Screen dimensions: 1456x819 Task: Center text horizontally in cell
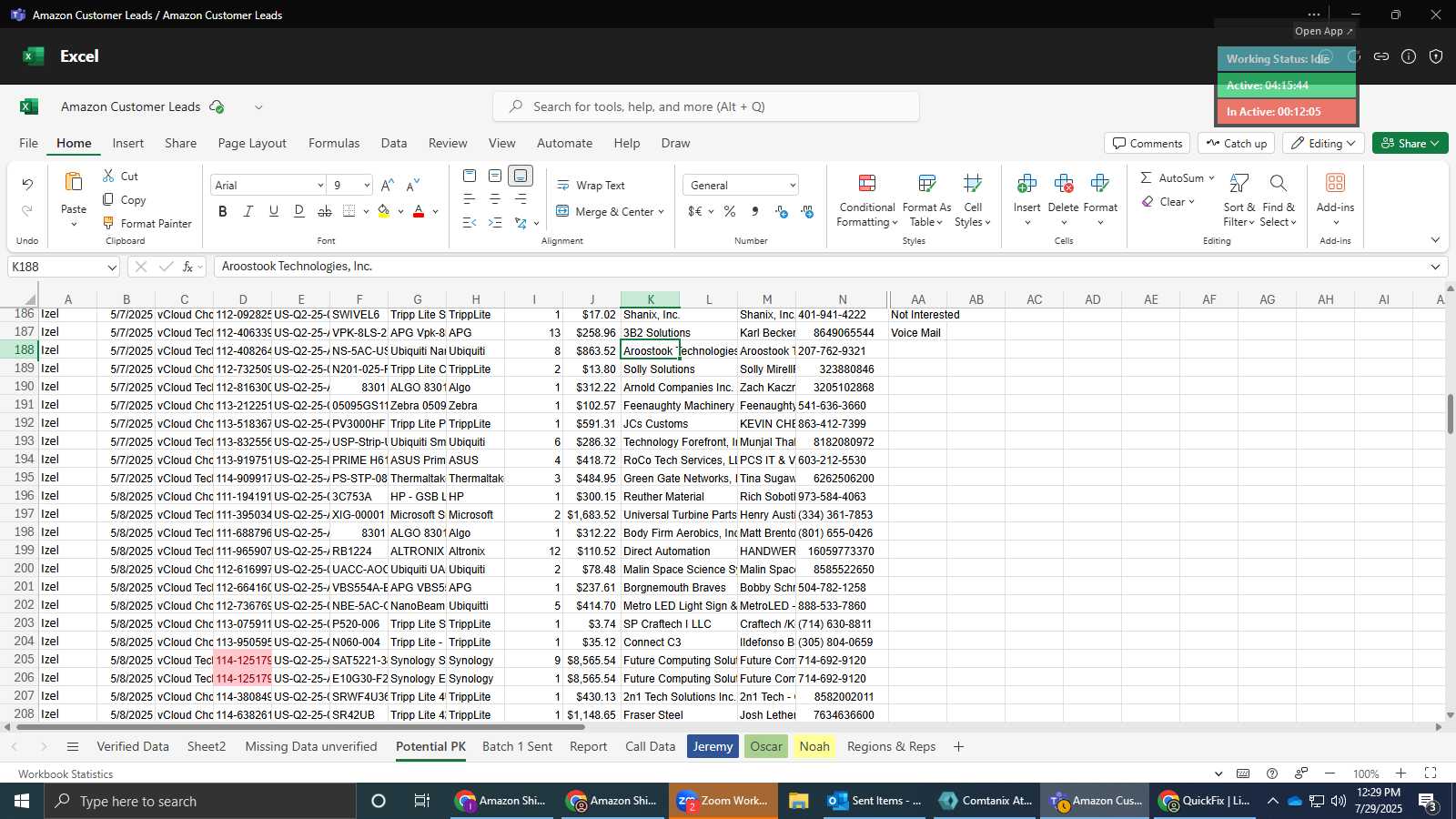pyautogui.click(x=495, y=199)
